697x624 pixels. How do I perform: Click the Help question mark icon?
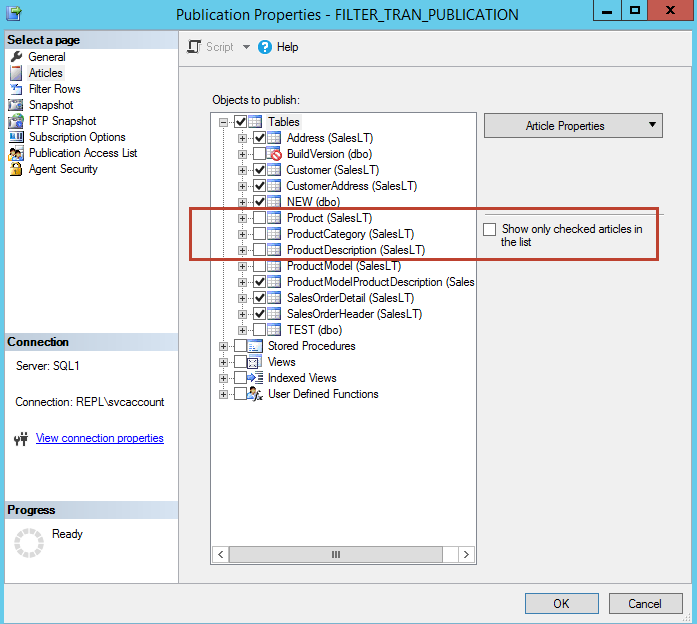[x=265, y=47]
